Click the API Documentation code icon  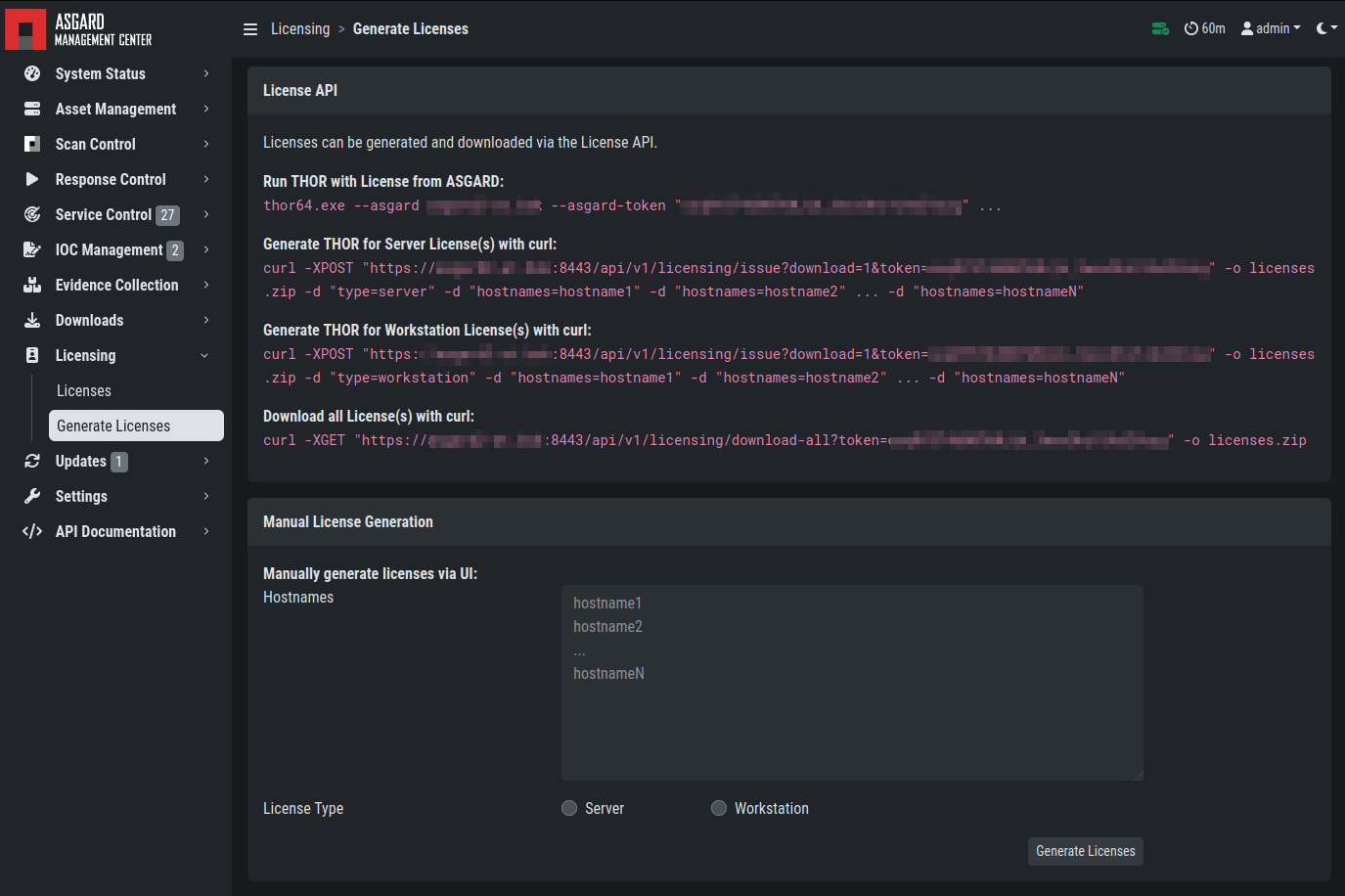[32, 531]
